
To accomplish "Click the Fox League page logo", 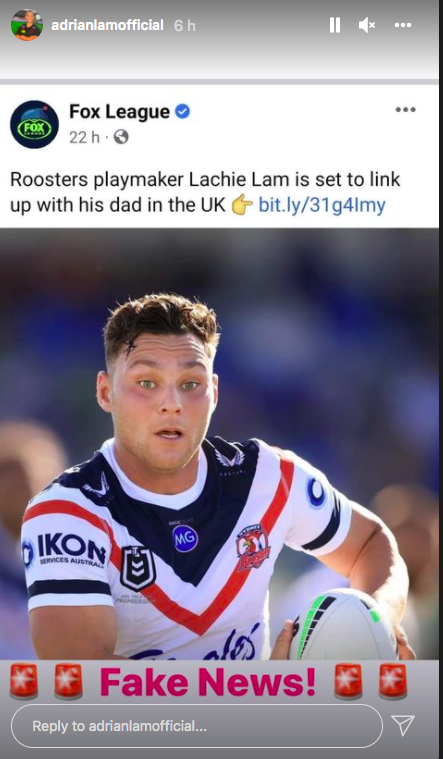I will 34,124.
